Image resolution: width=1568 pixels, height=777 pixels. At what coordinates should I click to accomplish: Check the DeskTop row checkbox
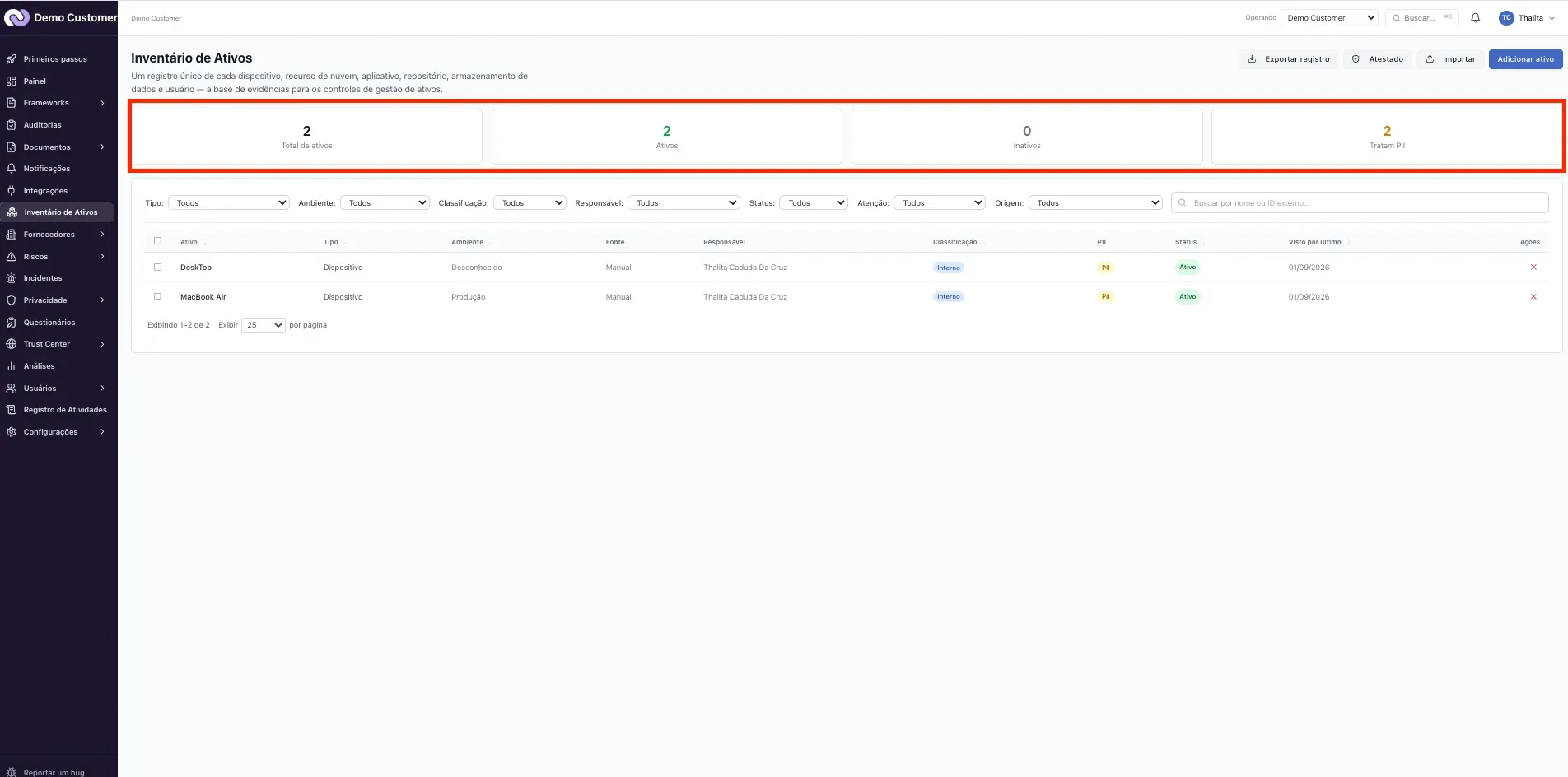click(x=157, y=268)
